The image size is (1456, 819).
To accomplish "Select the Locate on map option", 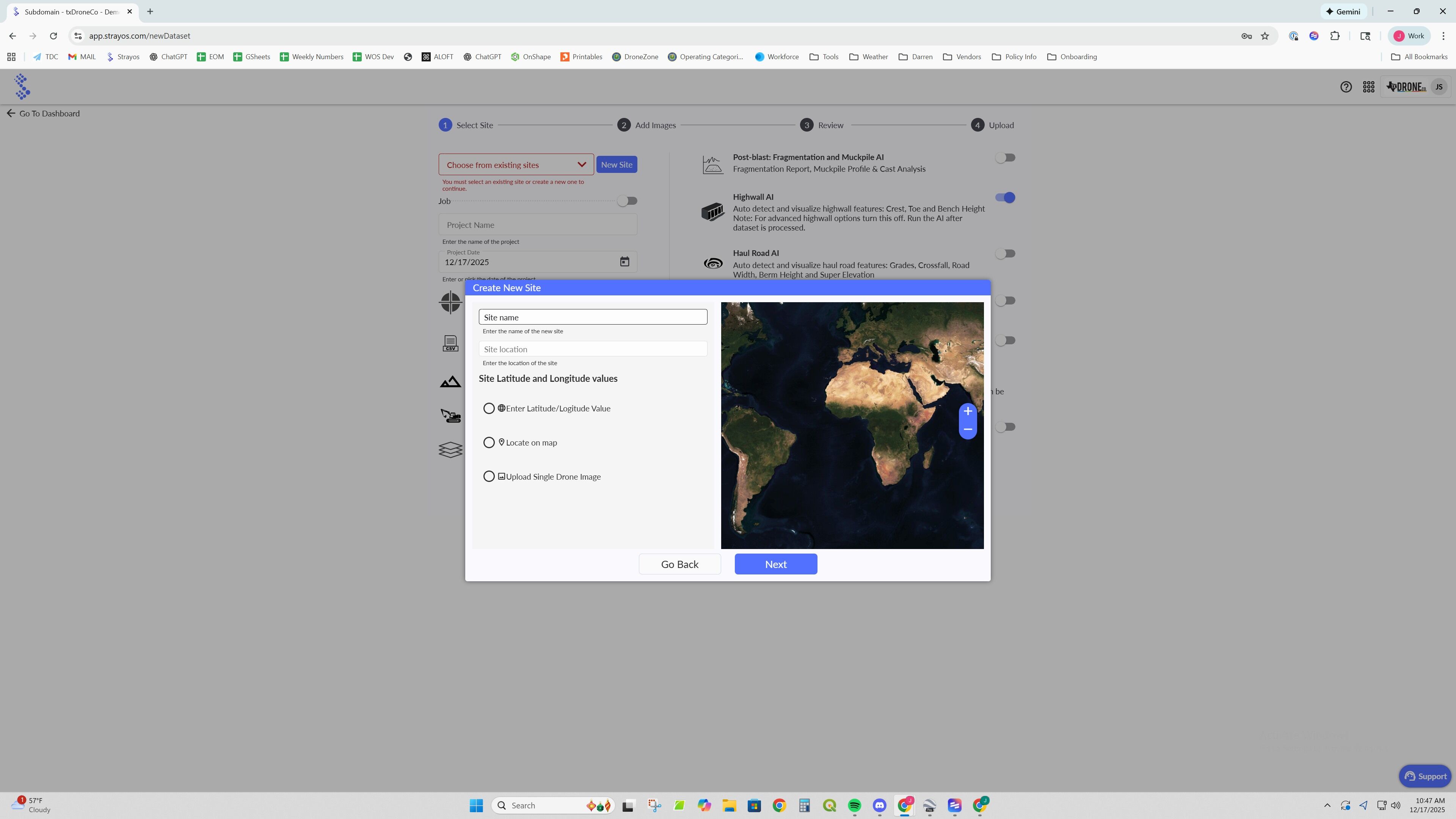I will pyautogui.click(x=489, y=442).
